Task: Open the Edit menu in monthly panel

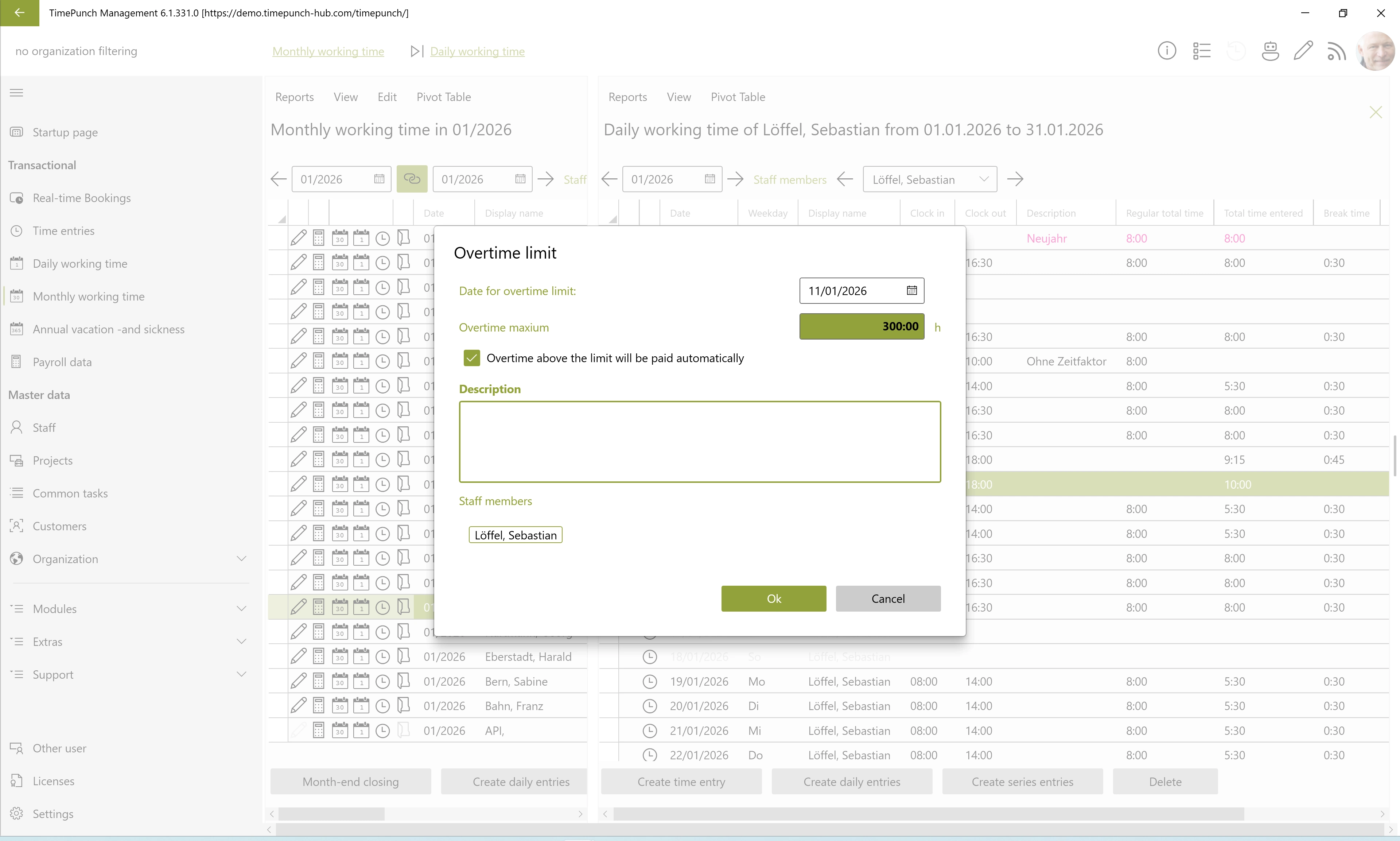Action: [387, 97]
